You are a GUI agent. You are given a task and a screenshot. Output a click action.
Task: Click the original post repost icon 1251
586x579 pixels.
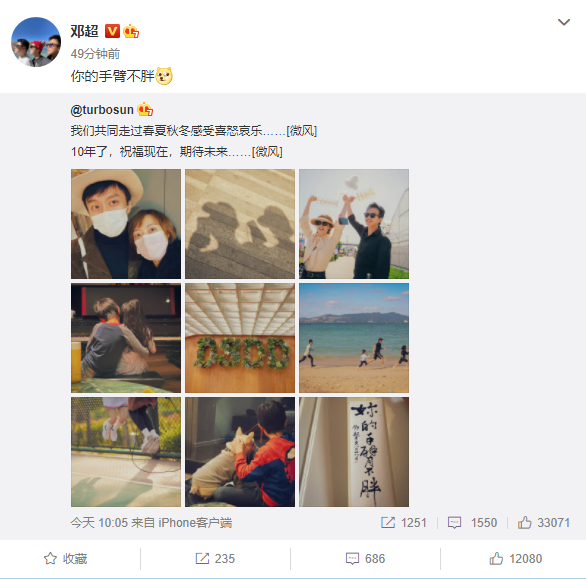click(x=404, y=523)
